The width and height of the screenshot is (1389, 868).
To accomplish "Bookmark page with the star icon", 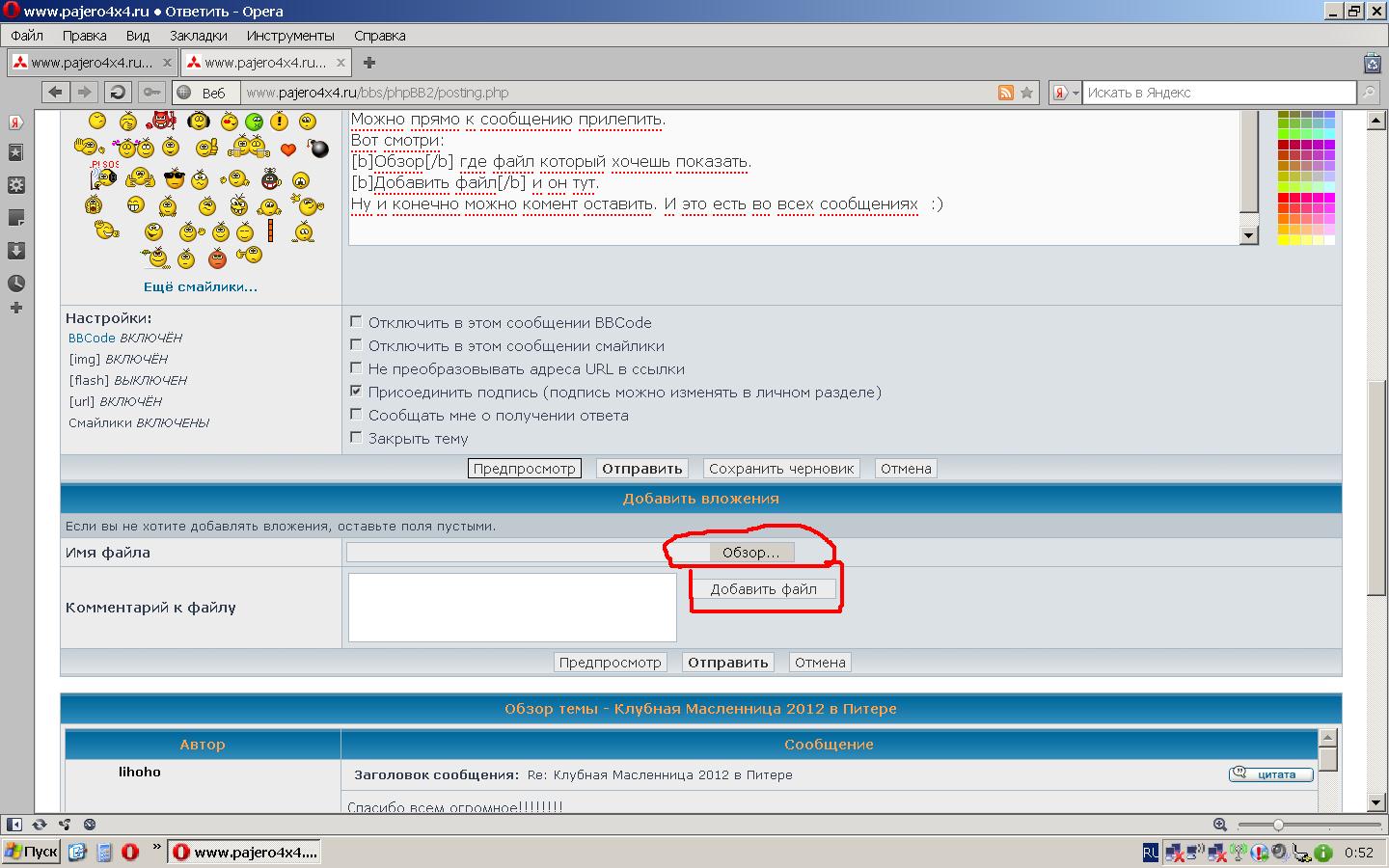I will [1026, 93].
